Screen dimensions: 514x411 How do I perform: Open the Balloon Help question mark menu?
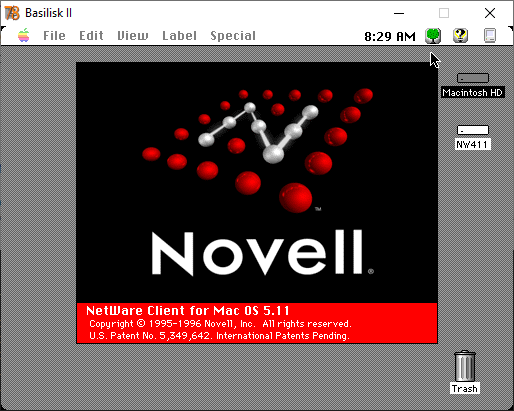pyautogui.click(x=460, y=36)
